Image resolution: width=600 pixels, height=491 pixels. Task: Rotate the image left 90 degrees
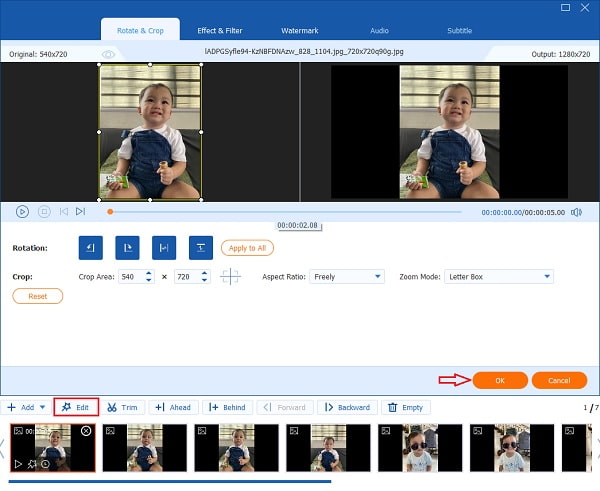pyautogui.click(x=91, y=248)
